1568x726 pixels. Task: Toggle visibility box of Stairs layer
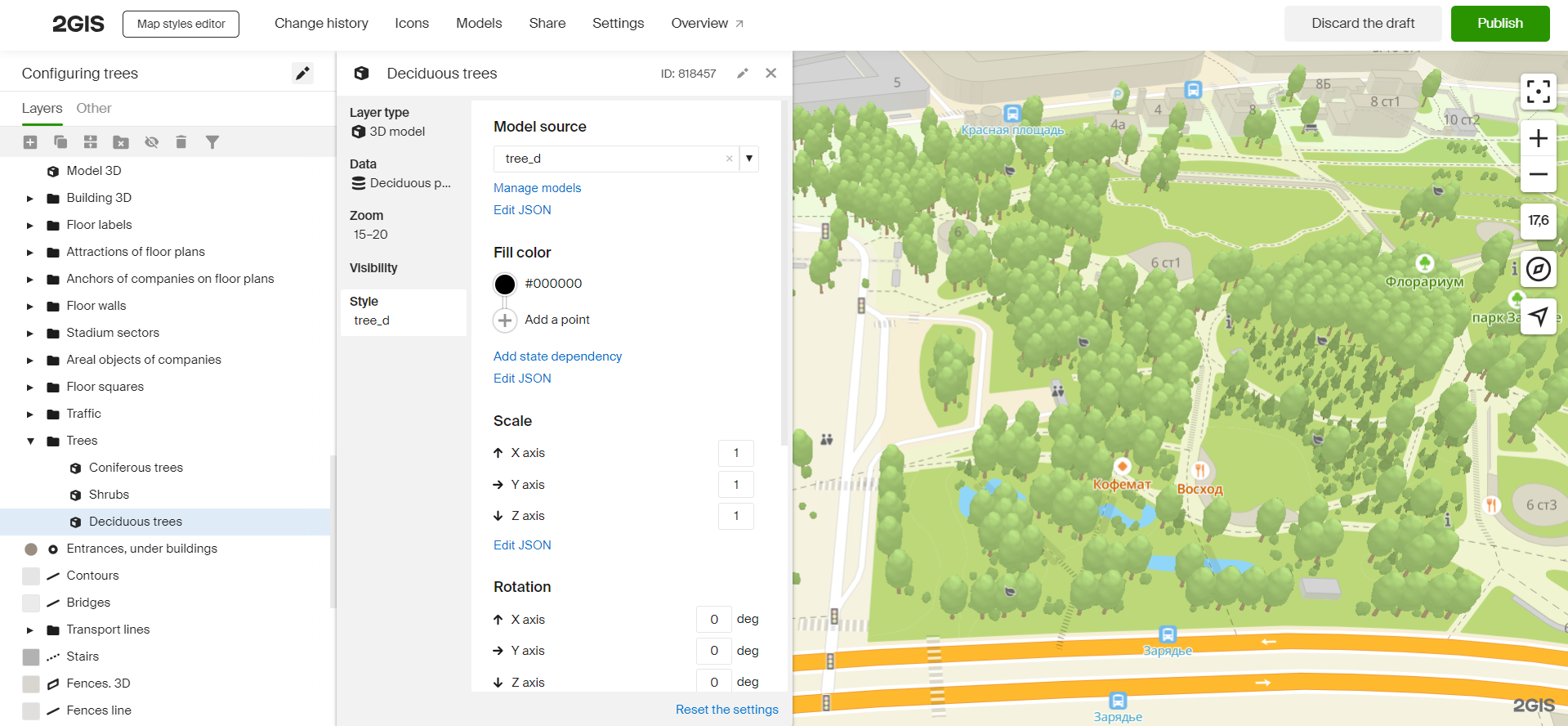pos(31,657)
